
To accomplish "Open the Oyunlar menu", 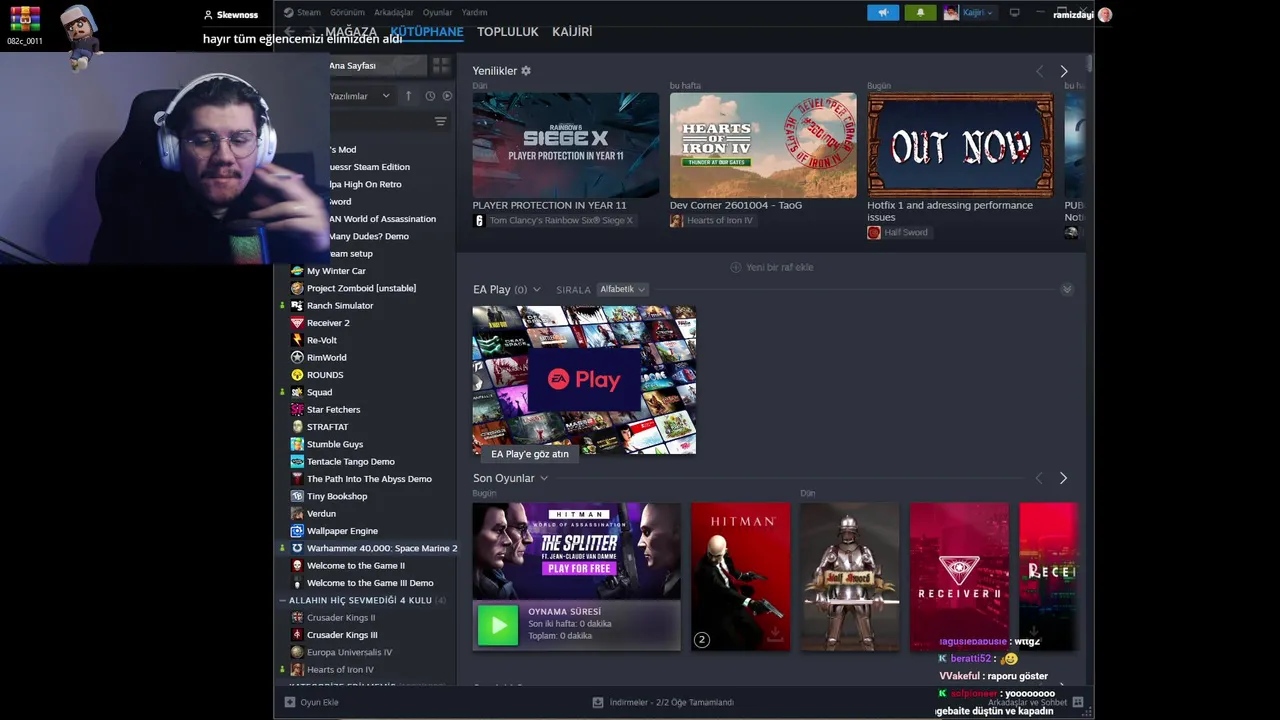I will [437, 13].
